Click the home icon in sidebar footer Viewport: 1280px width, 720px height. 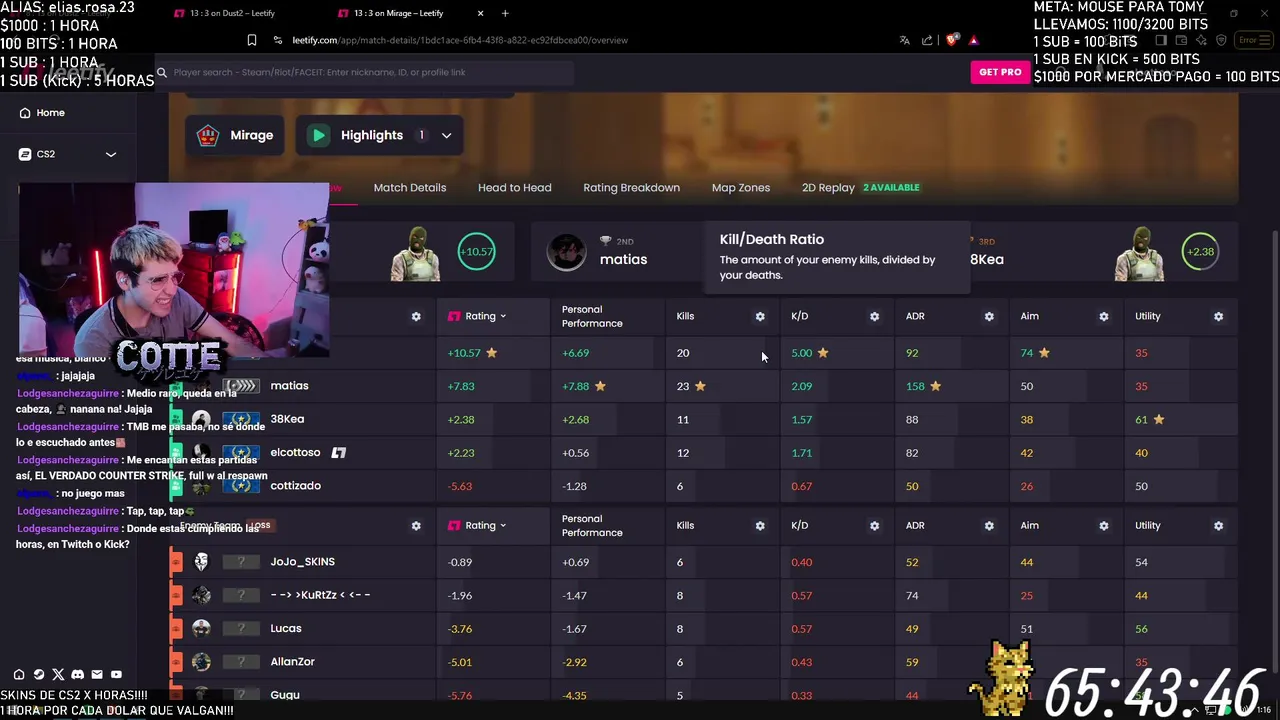(19, 675)
